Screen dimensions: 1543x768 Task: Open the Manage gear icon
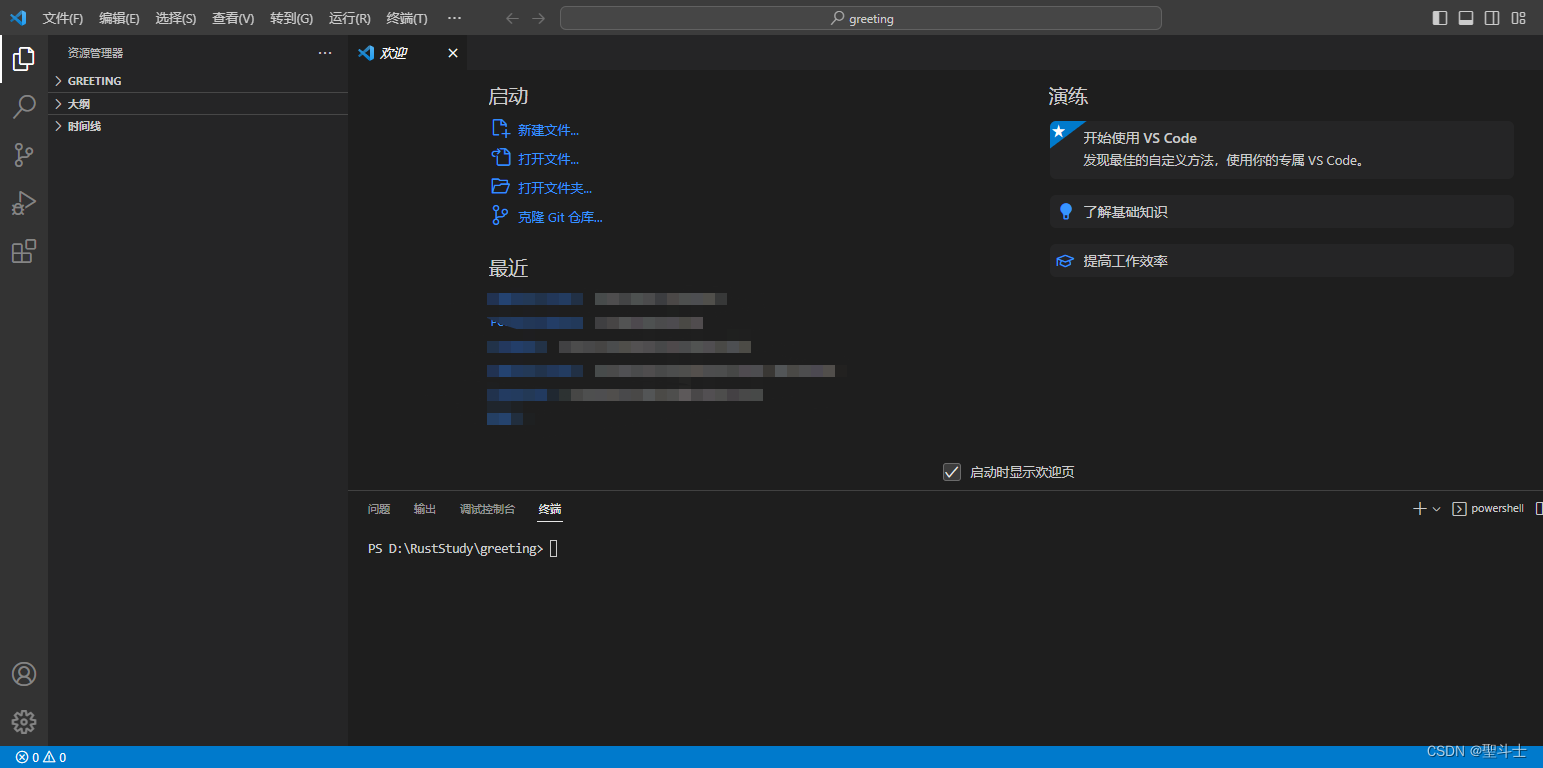[24, 721]
